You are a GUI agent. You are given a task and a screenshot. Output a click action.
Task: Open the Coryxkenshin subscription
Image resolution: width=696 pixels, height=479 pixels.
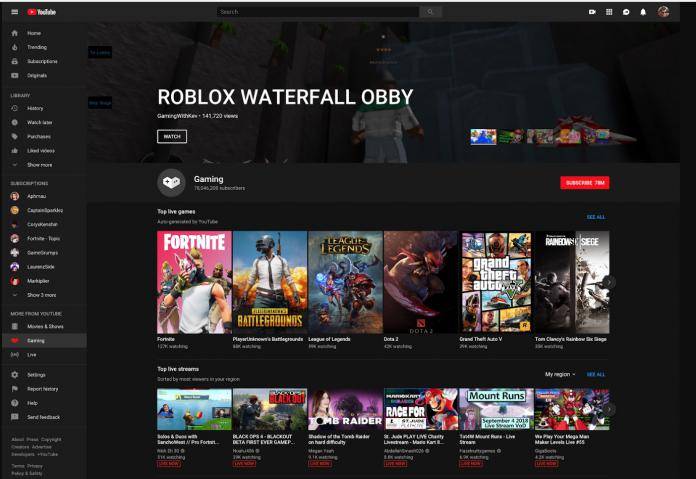tap(44, 224)
